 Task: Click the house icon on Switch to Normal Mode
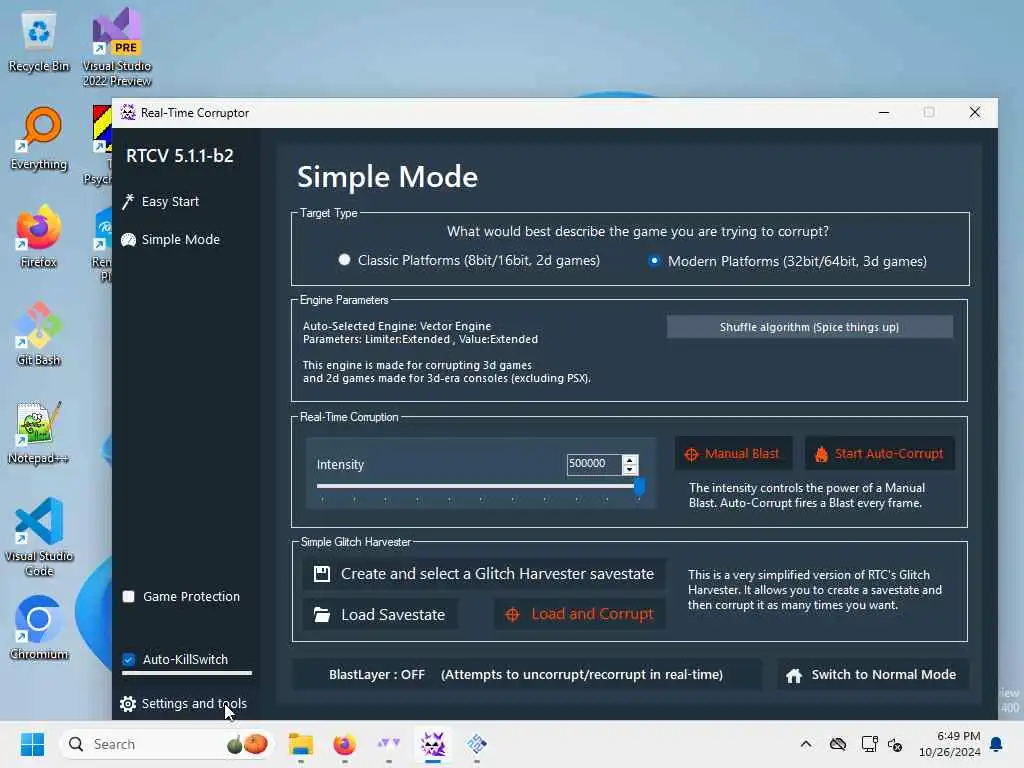click(x=794, y=675)
